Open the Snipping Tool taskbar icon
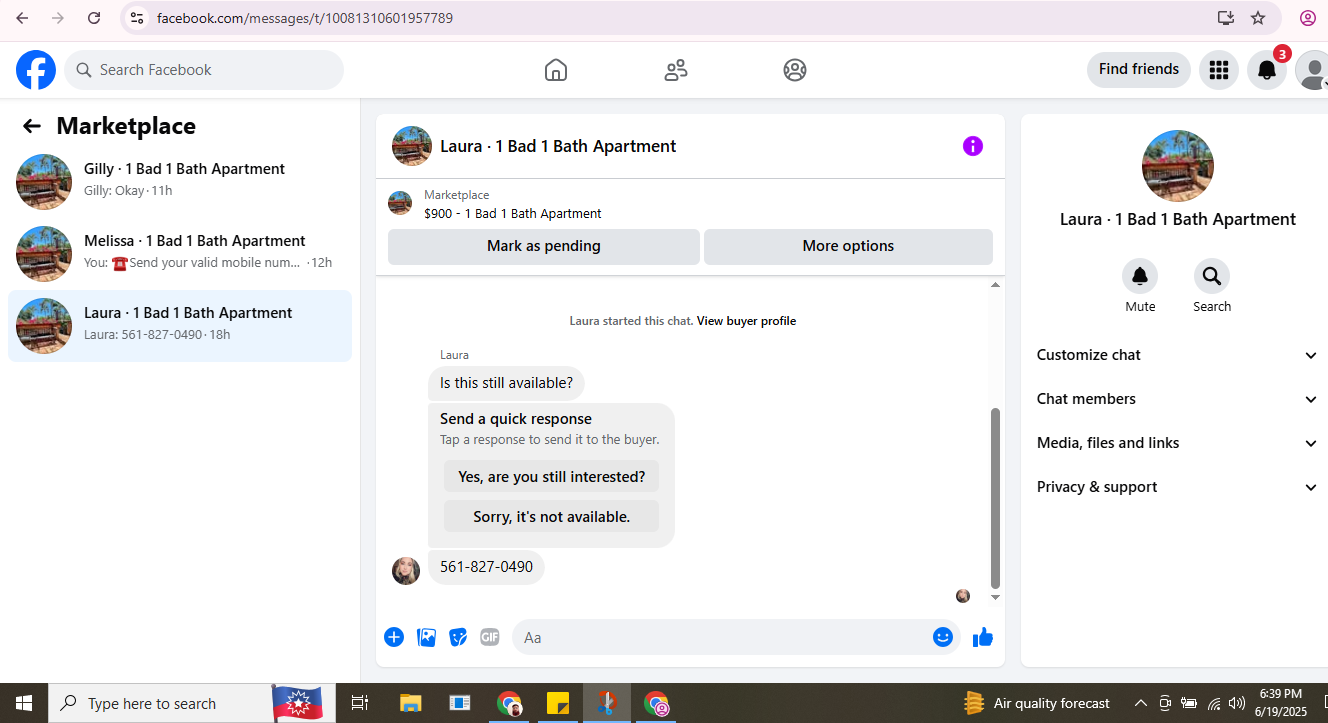This screenshot has height=723, width=1328. (607, 703)
